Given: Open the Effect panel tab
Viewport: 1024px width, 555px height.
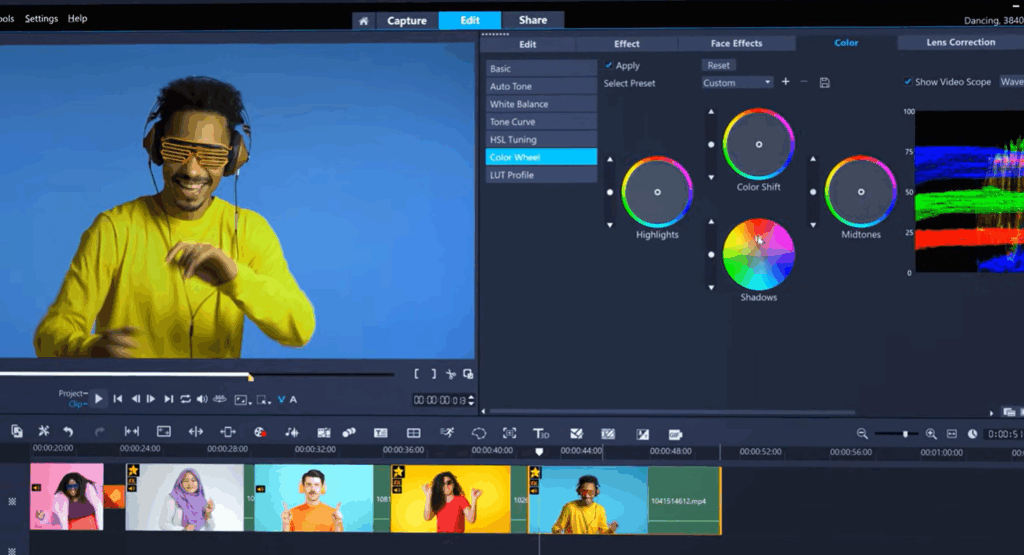Looking at the screenshot, I should point(626,44).
